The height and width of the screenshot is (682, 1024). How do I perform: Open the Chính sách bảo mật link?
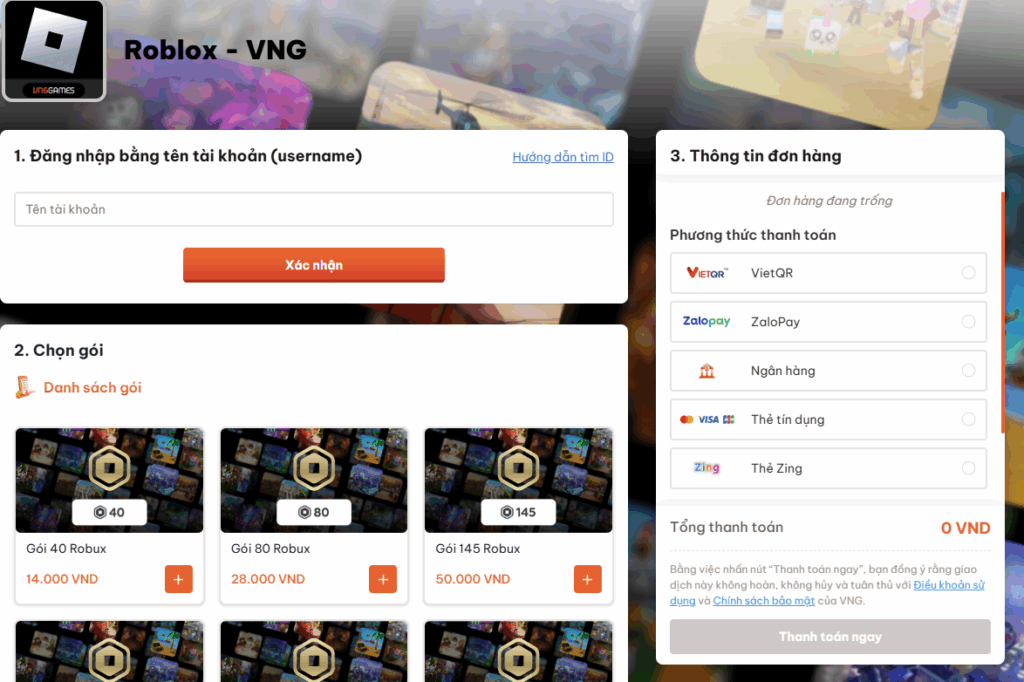(763, 600)
